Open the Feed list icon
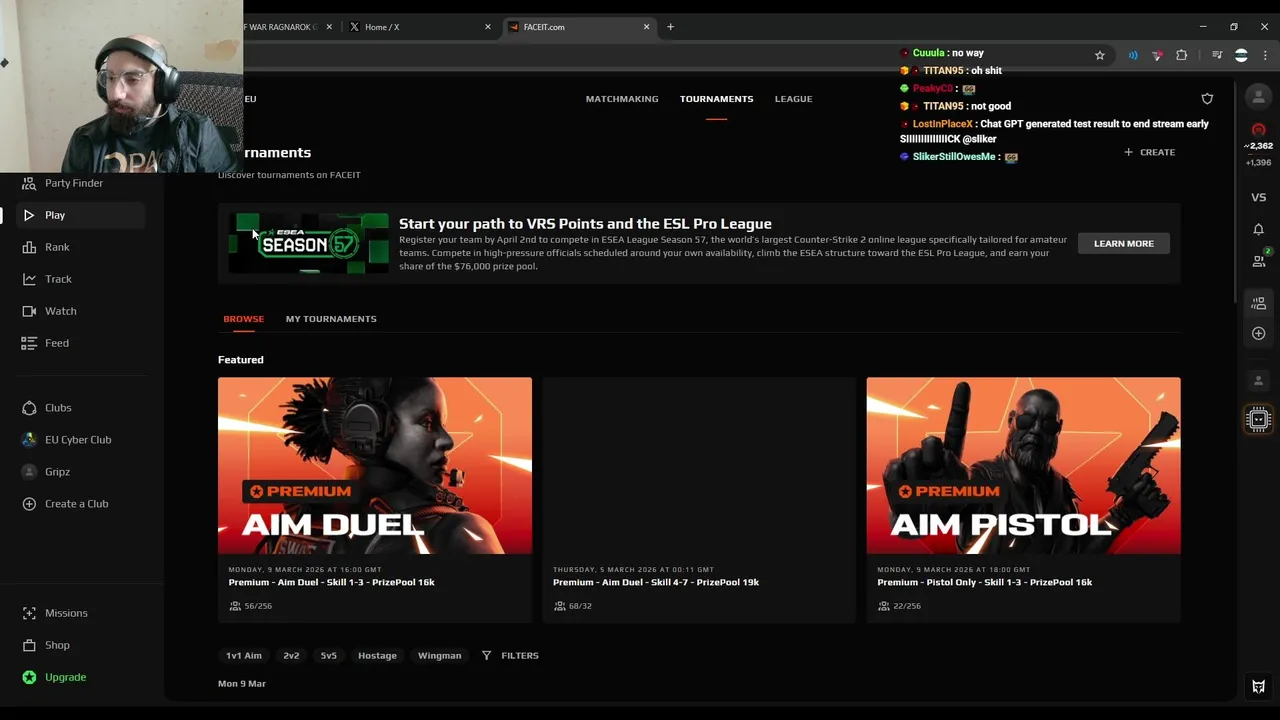The height and width of the screenshot is (720, 1280). (x=29, y=343)
